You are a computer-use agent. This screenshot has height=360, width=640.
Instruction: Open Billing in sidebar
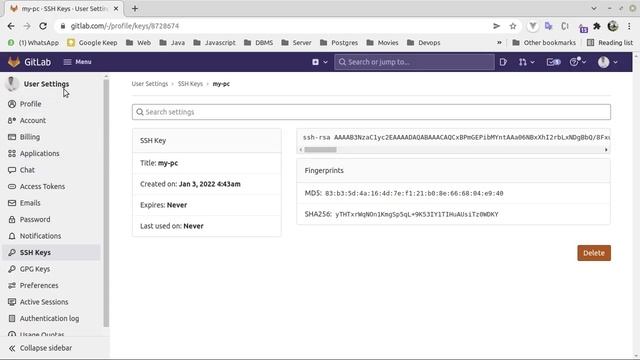[30, 137]
